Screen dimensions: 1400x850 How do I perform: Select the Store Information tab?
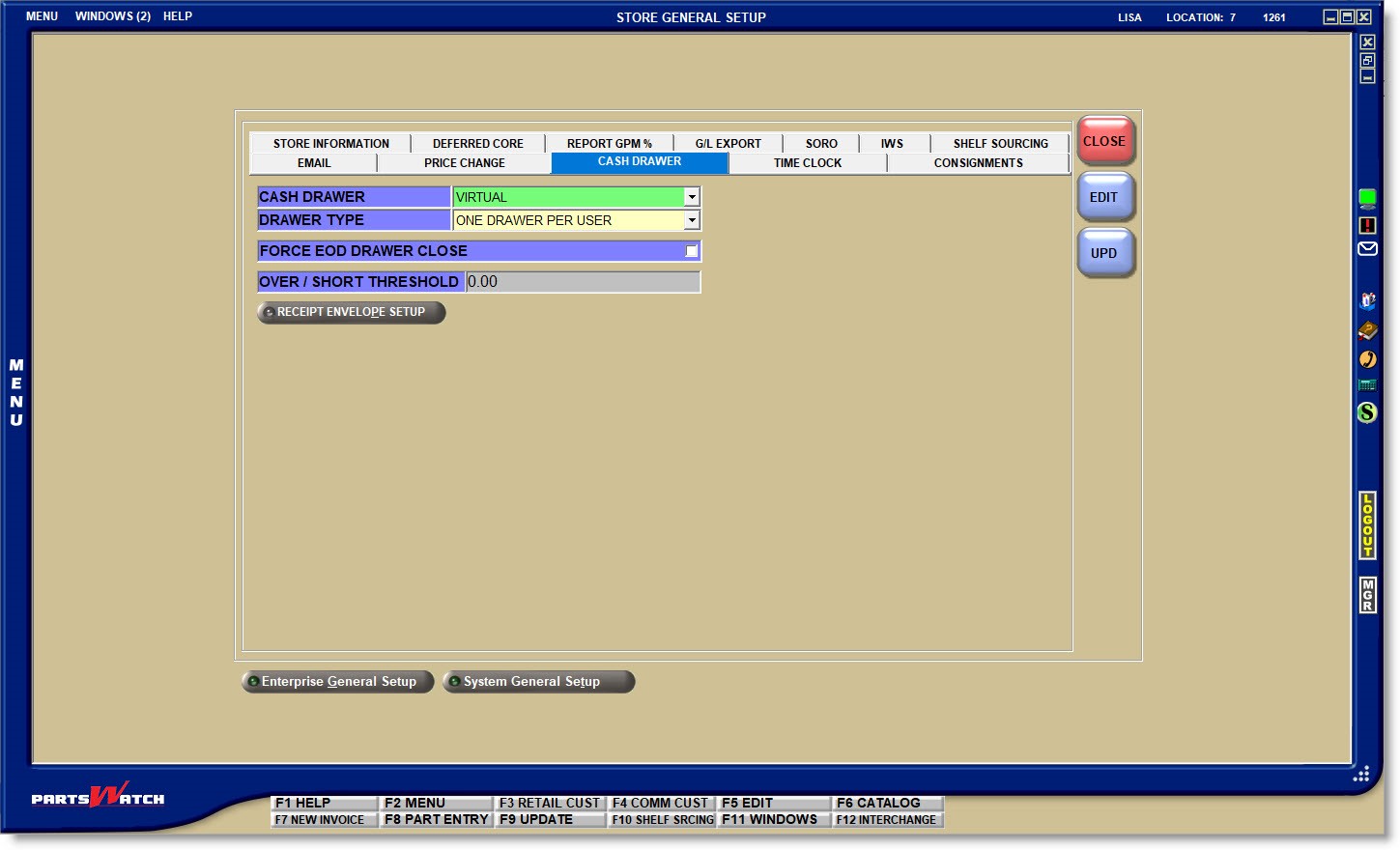[330, 144]
